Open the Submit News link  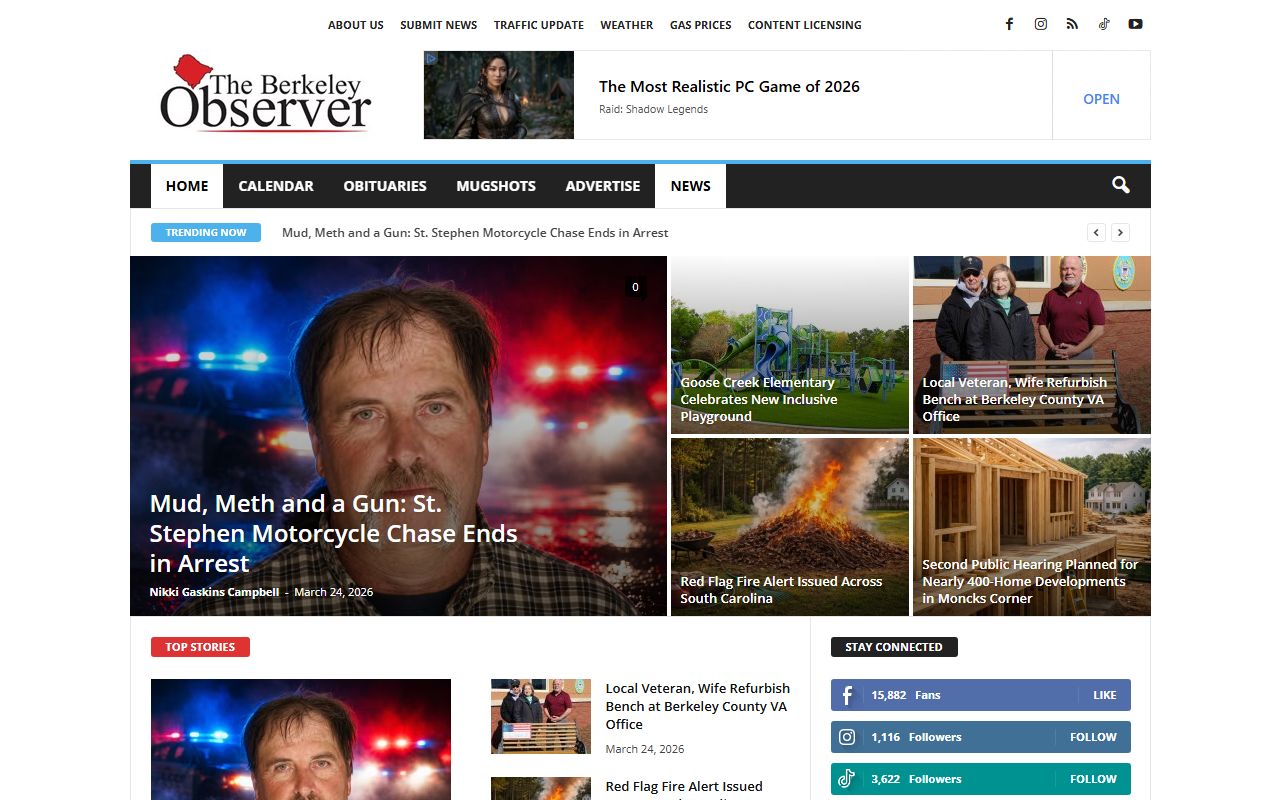click(x=439, y=25)
